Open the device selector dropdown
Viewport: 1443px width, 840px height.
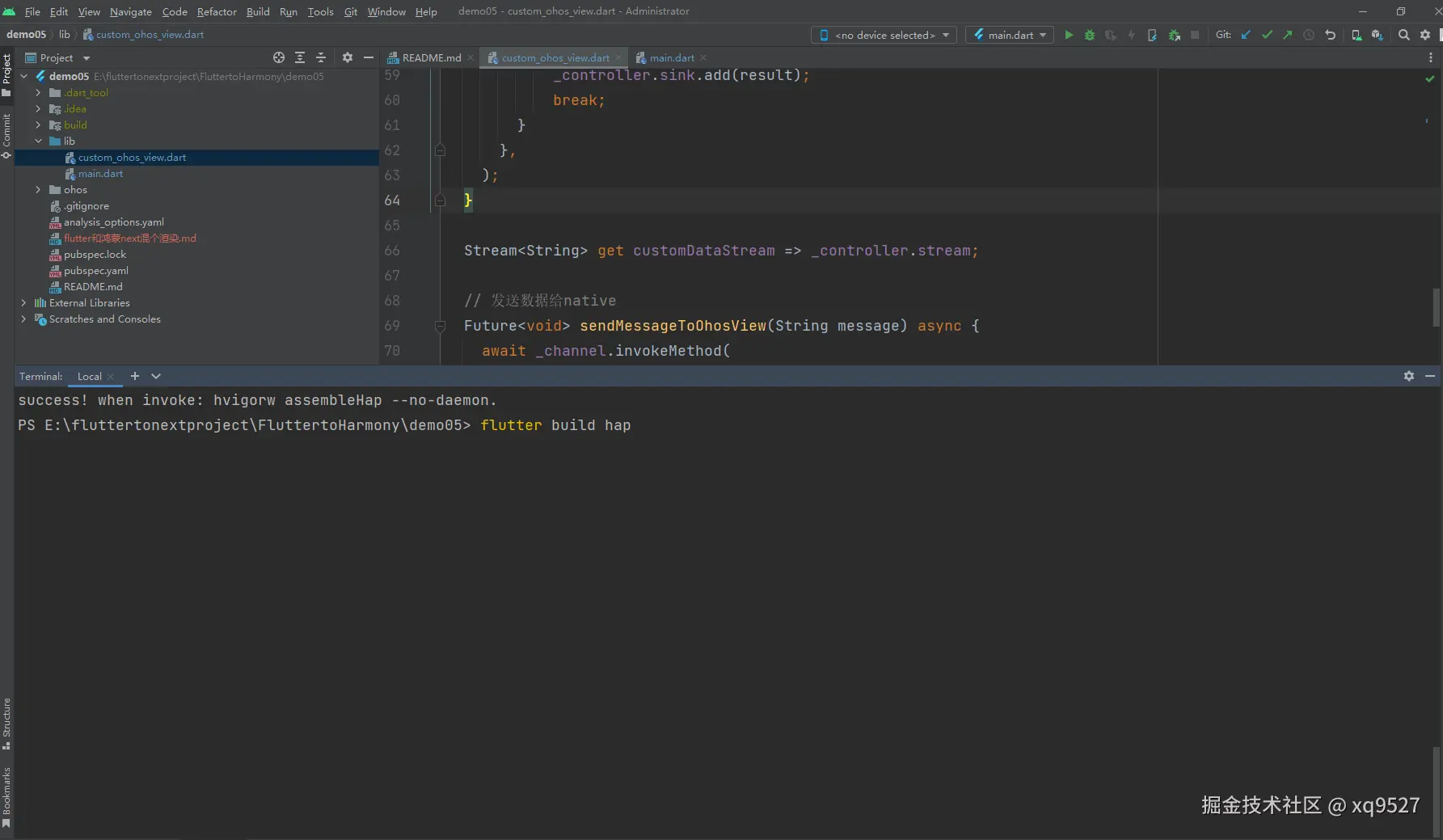click(x=884, y=35)
